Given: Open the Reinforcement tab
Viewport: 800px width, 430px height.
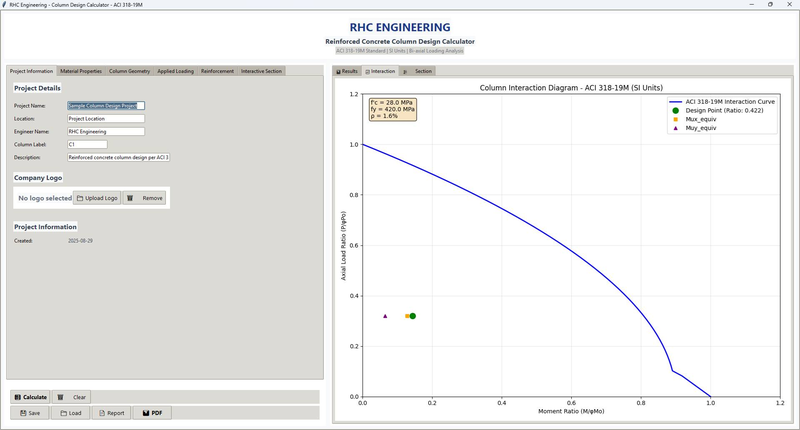Looking at the screenshot, I should (x=217, y=71).
